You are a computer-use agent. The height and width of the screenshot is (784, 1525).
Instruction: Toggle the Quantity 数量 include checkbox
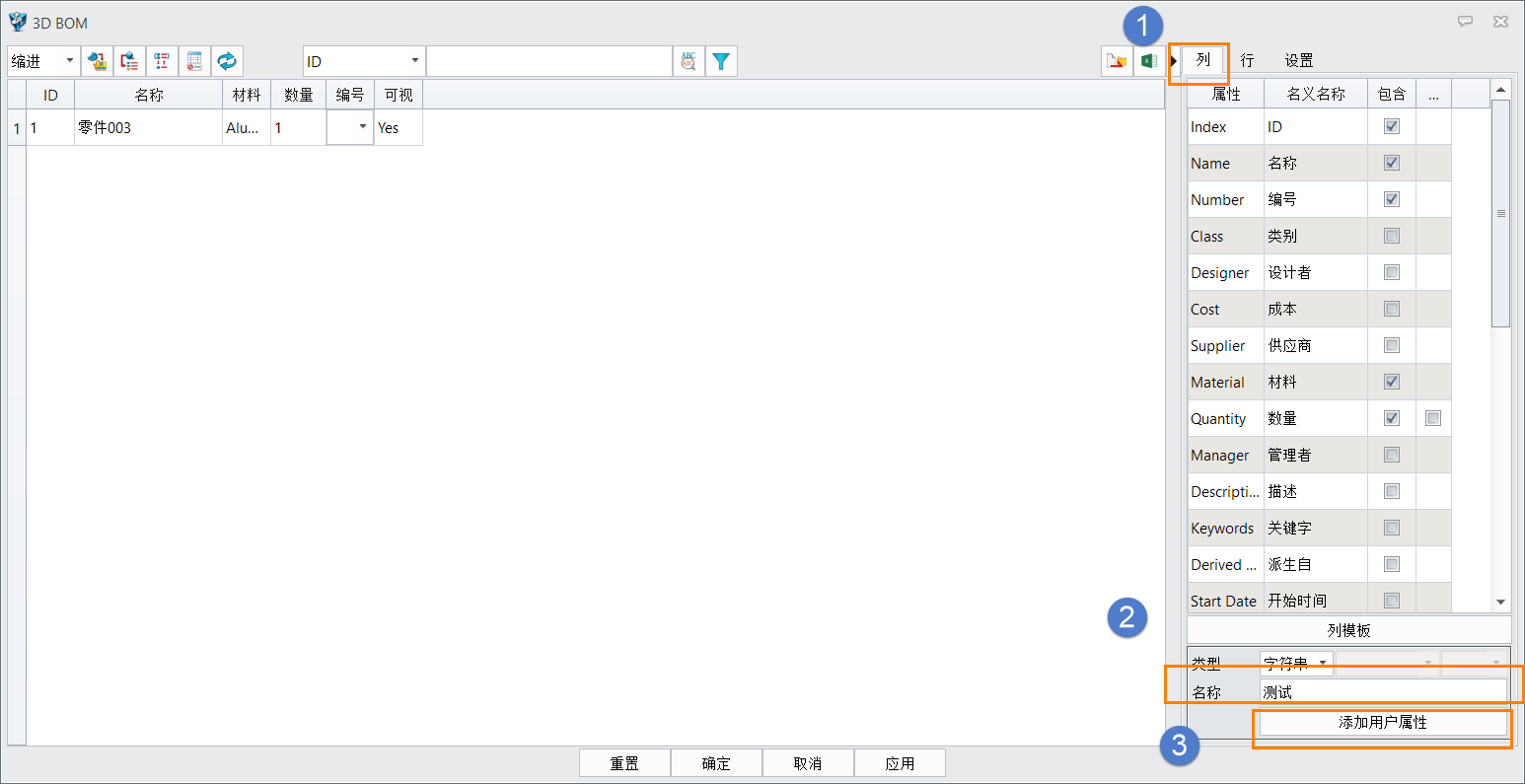[x=1392, y=418]
